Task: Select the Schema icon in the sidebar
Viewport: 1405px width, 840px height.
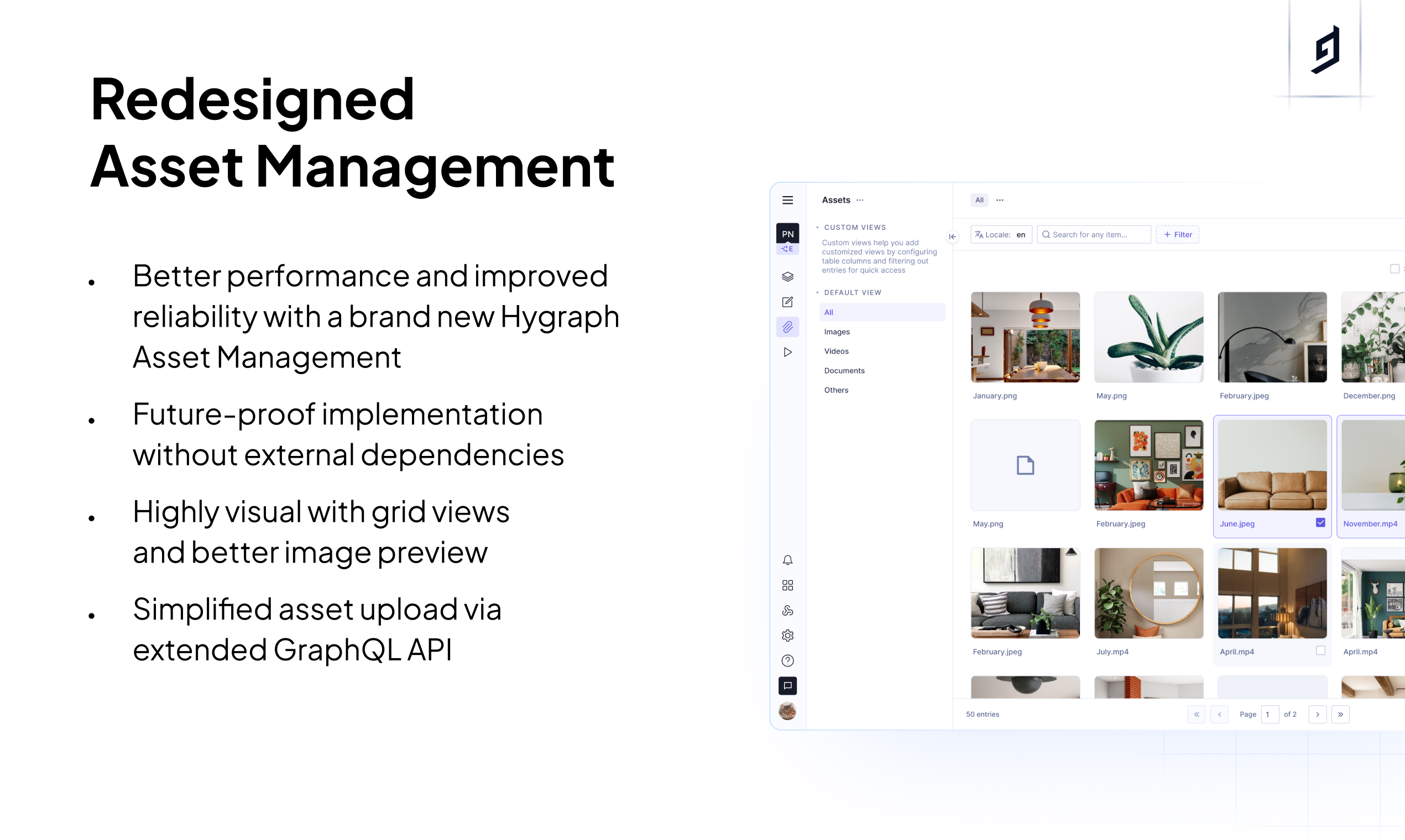Action: 787,277
